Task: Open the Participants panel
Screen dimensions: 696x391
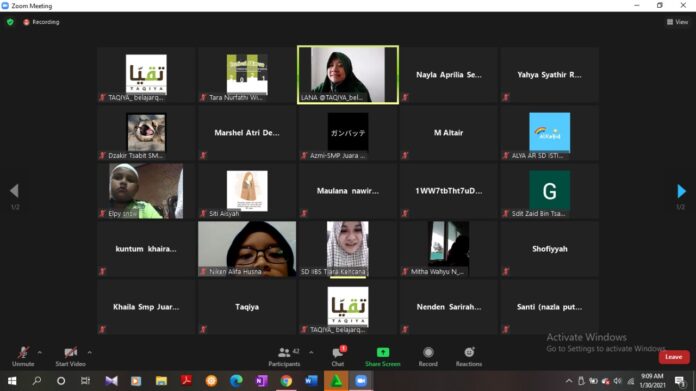Action: (284, 356)
